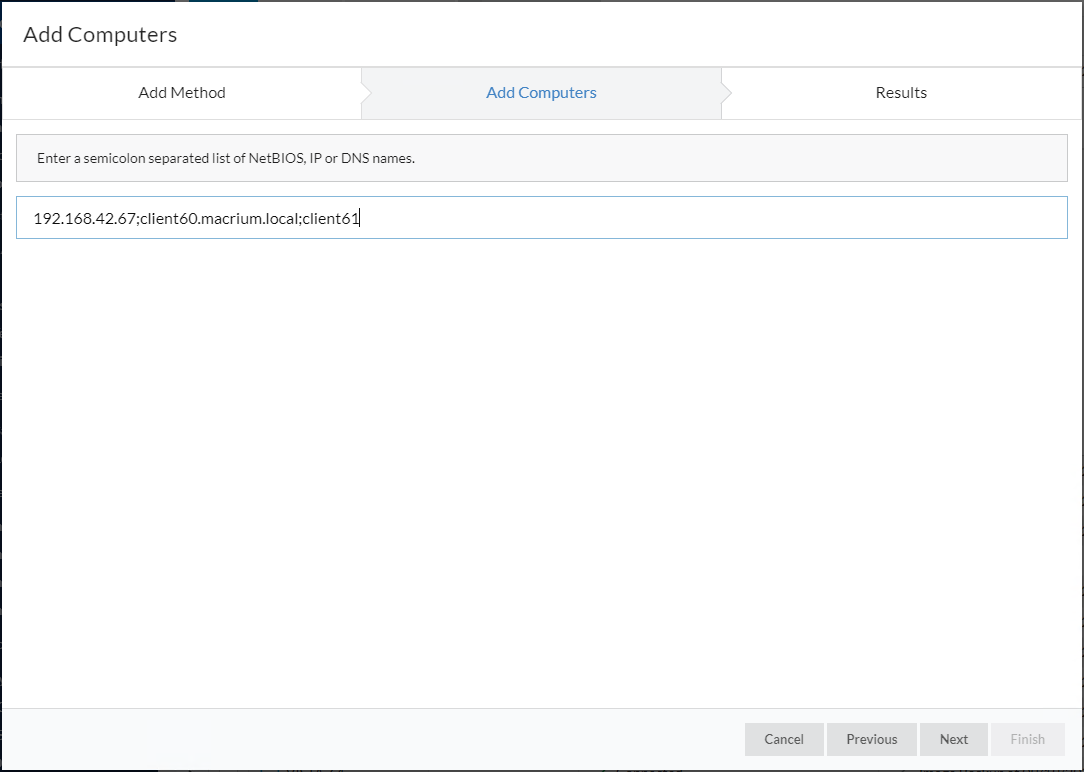Click the empty right side of the input field

click(x=800, y=218)
